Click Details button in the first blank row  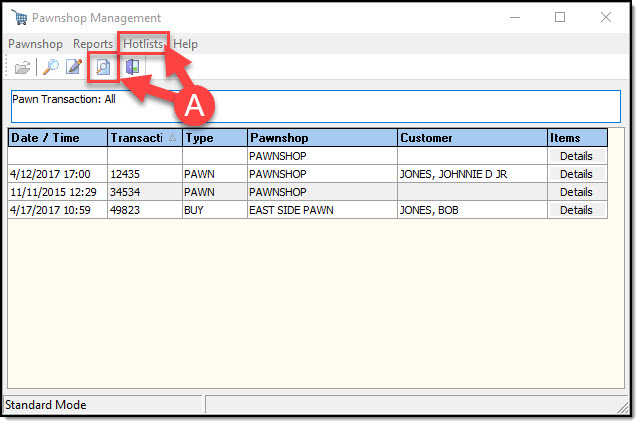576,156
